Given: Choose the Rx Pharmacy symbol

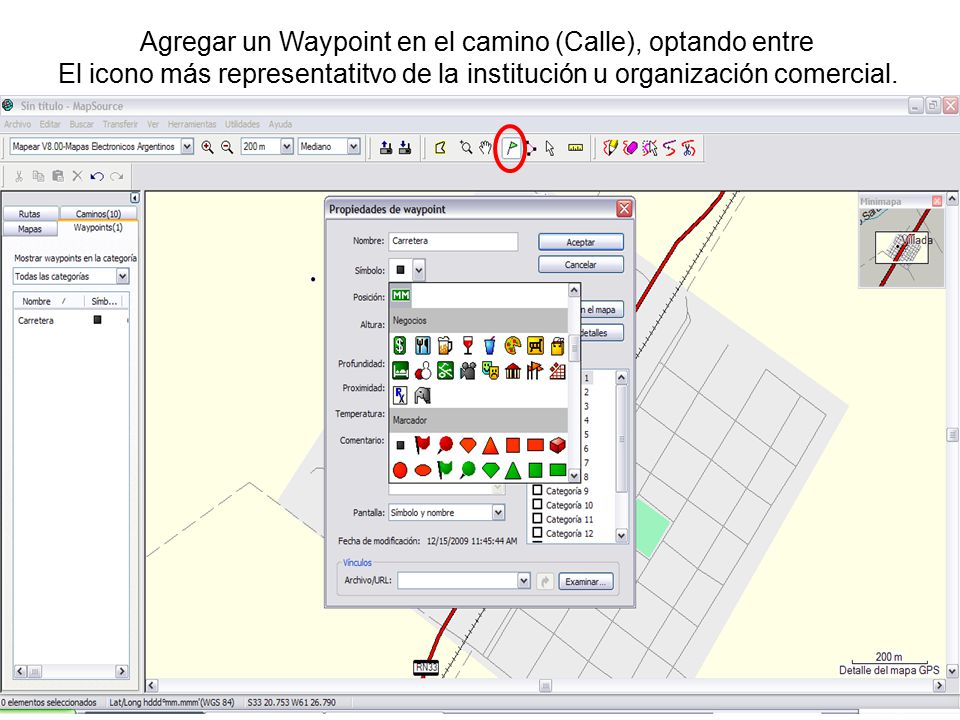Looking at the screenshot, I should point(400,395).
